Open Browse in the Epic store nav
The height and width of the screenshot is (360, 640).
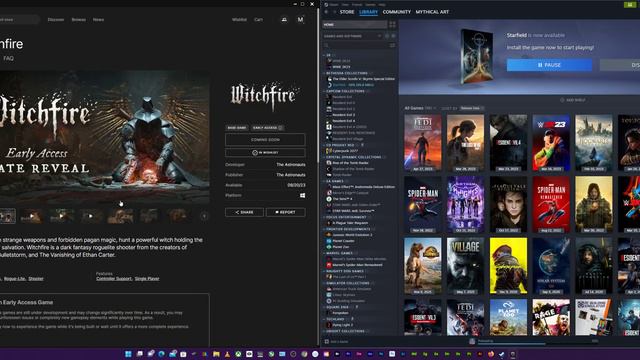point(79,20)
